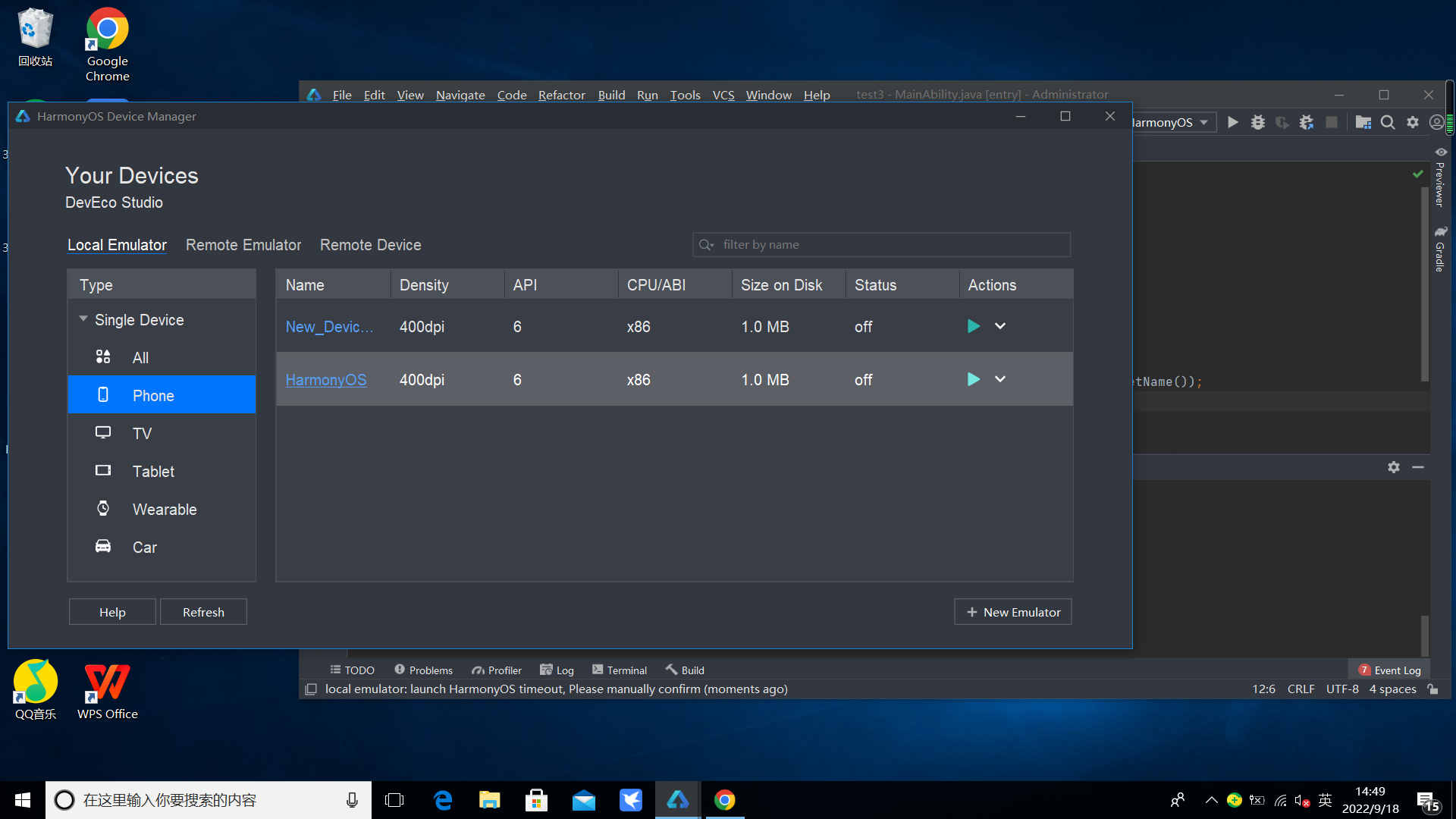The width and height of the screenshot is (1456, 819).
Task: Switch to Remote Device tab
Action: coord(370,245)
